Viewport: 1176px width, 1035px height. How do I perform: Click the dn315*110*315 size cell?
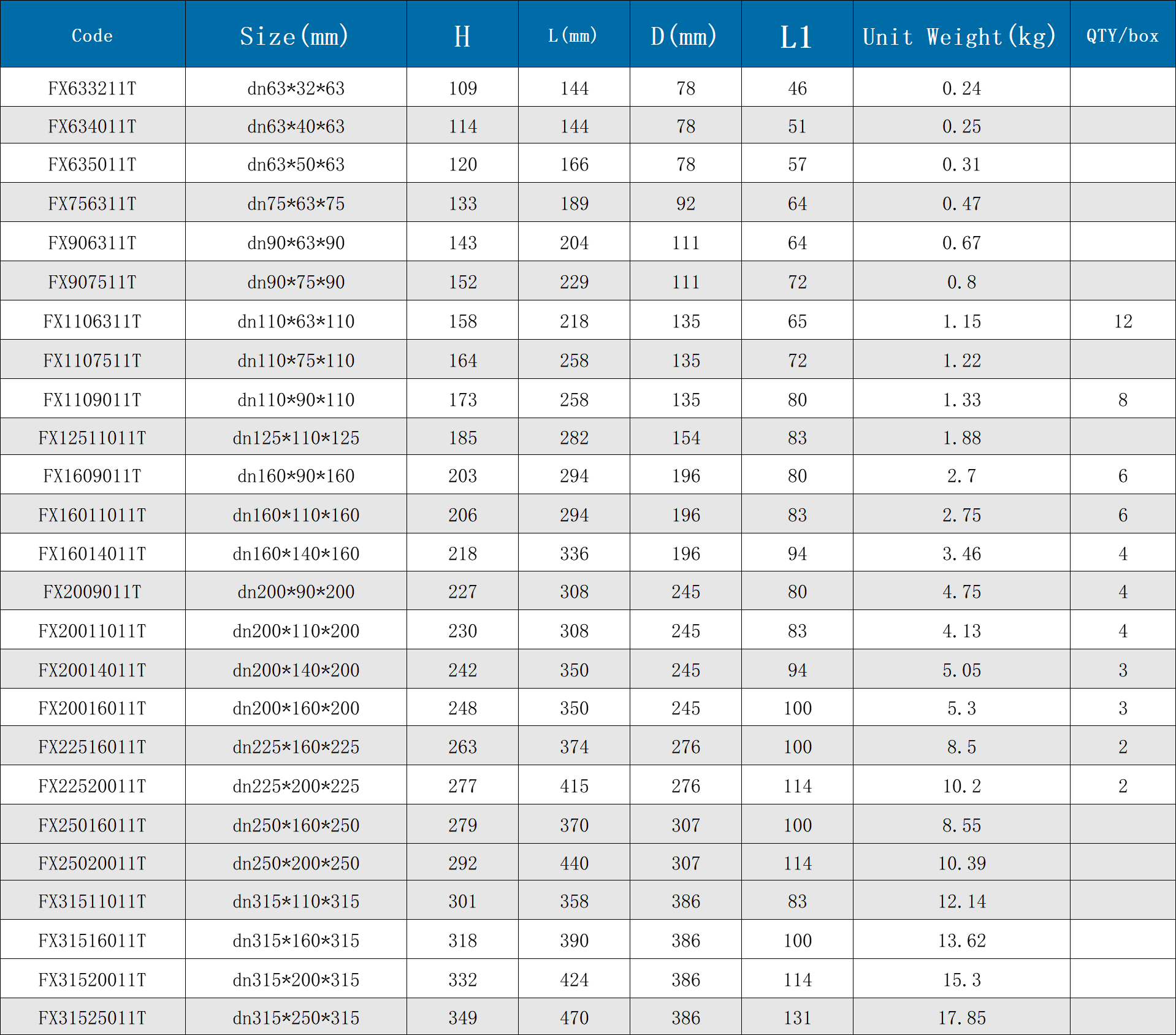pyautogui.click(x=296, y=901)
